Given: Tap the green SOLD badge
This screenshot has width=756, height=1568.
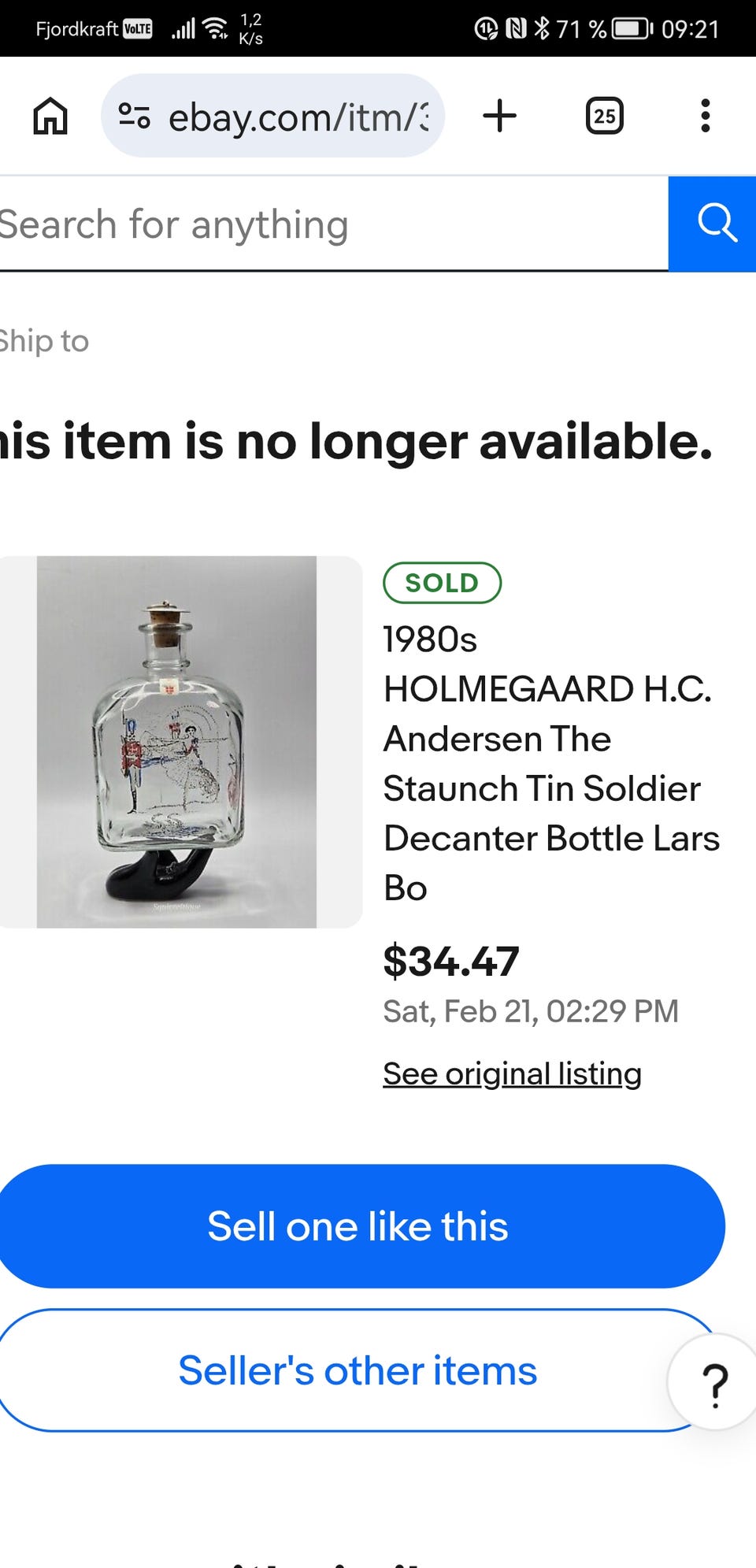Looking at the screenshot, I should pos(442,583).
